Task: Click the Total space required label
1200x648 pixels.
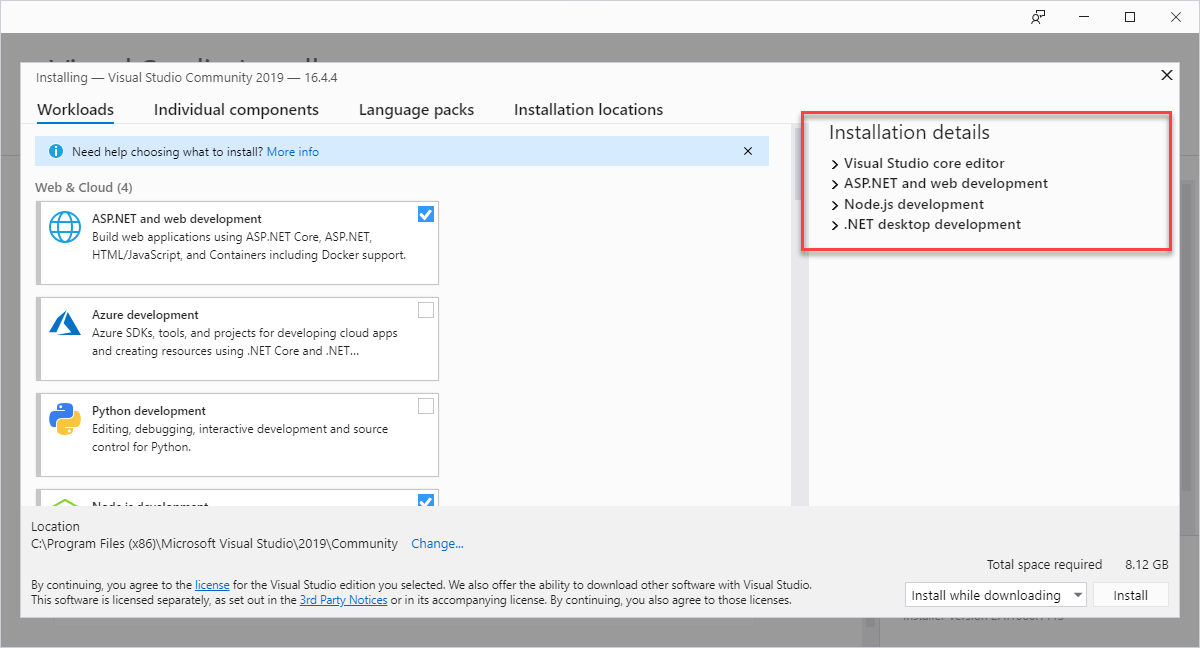Action: pos(1044,565)
